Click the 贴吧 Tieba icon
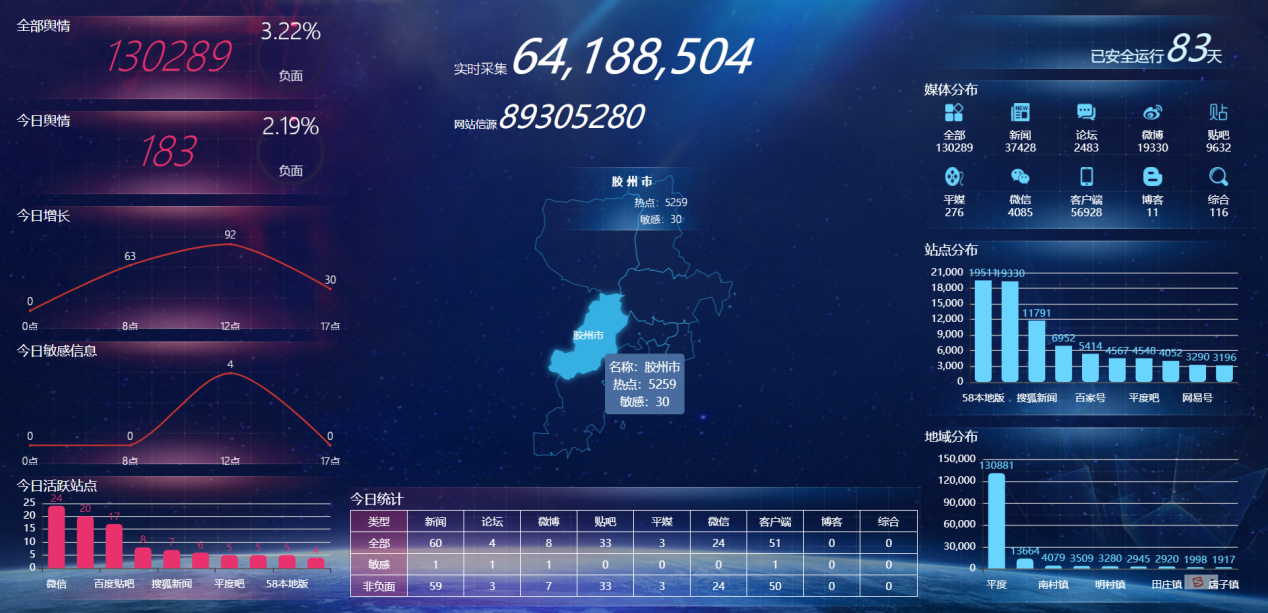 1218,112
